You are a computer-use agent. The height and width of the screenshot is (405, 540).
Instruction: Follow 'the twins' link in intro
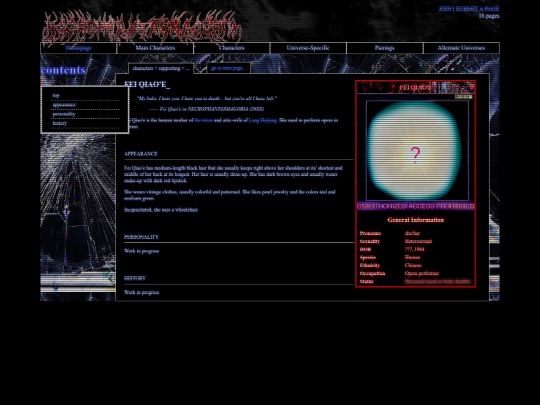204,120
